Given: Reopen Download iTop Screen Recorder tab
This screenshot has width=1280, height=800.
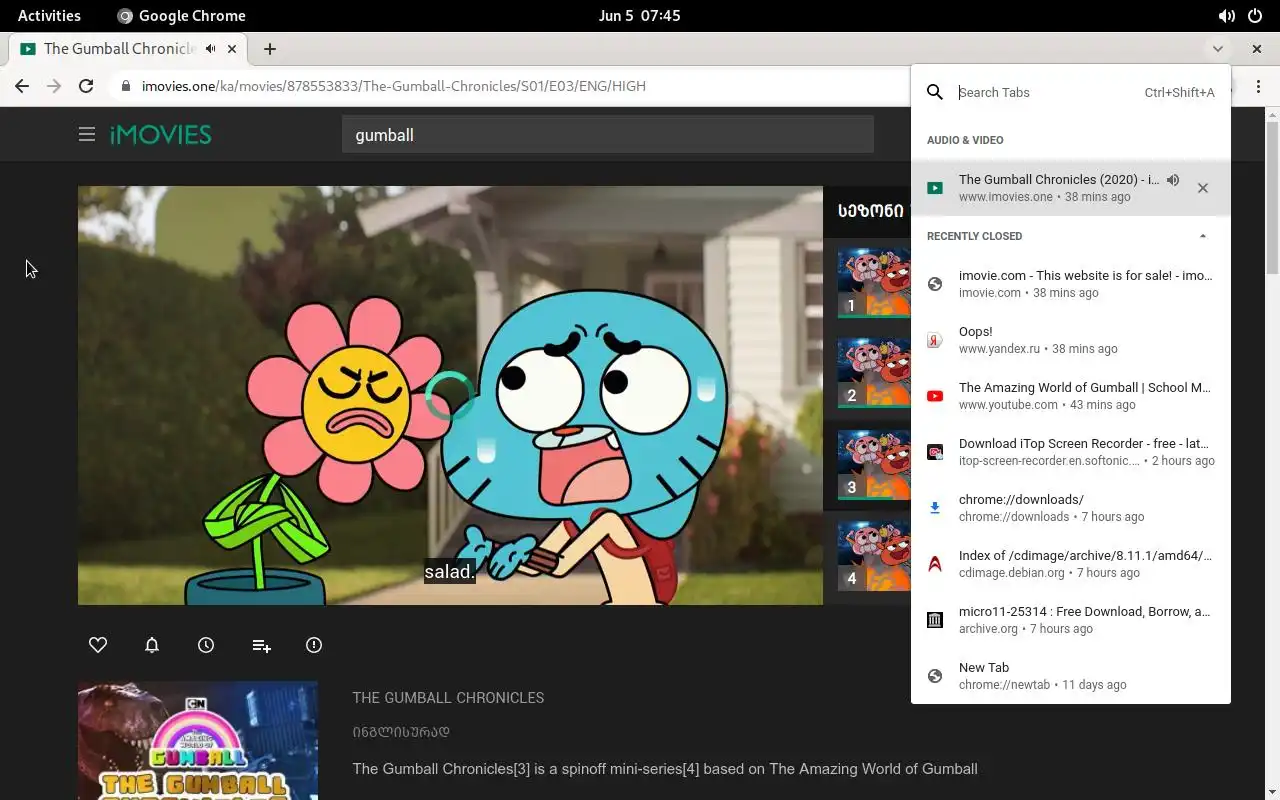Looking at the screenshot, I should pos(1071,452).
